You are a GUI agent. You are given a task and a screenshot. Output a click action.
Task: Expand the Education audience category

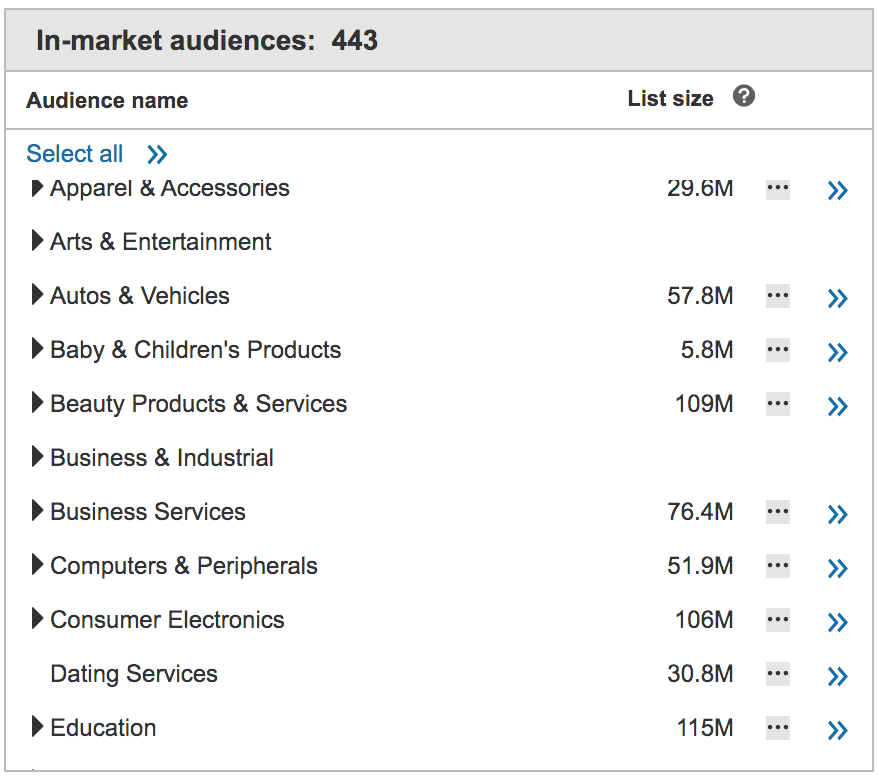pyautogui.click(x=37, y=727)
